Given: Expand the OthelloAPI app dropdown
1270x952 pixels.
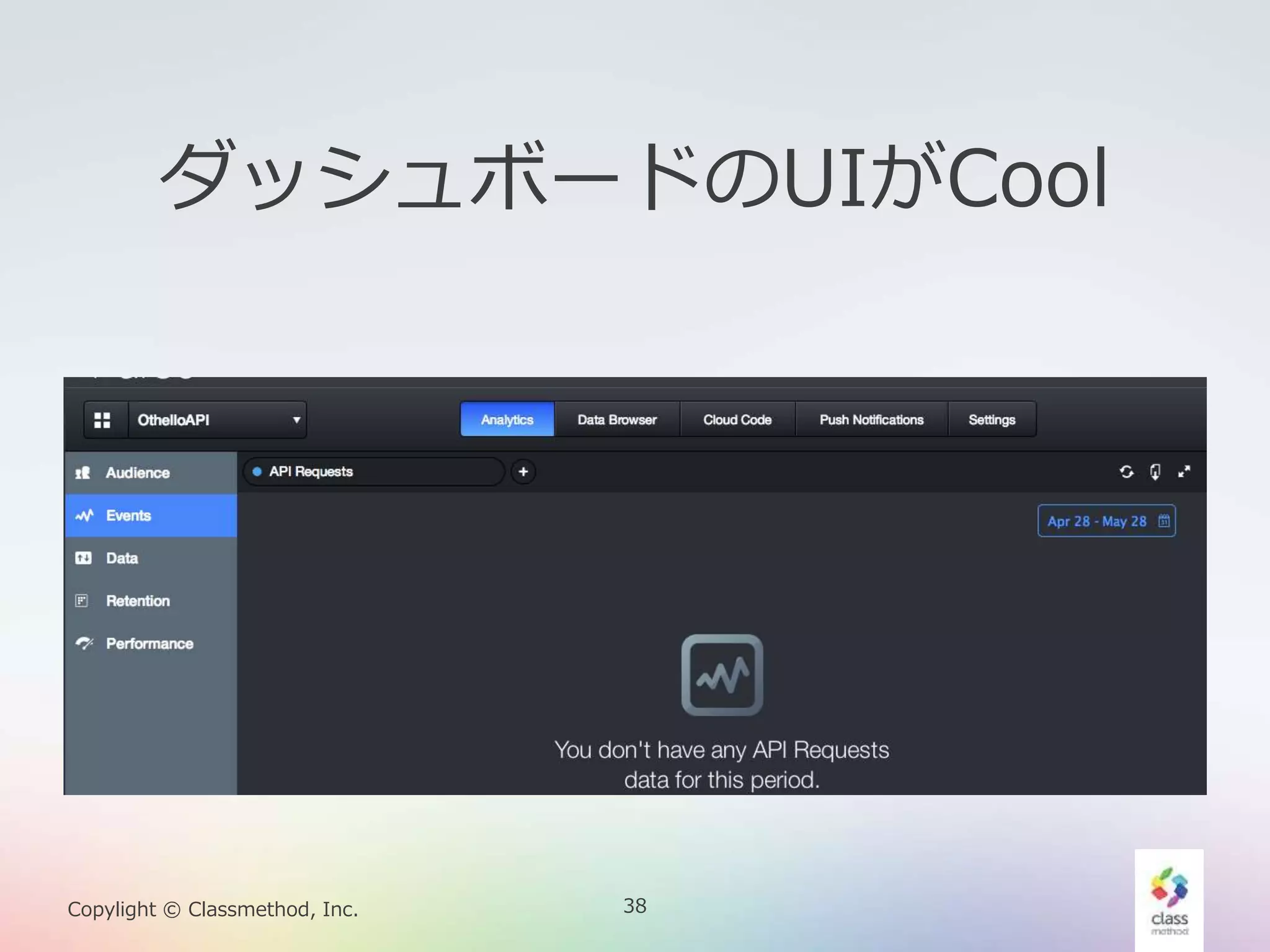Looking at the screenshot, I should tap(217, 420).
